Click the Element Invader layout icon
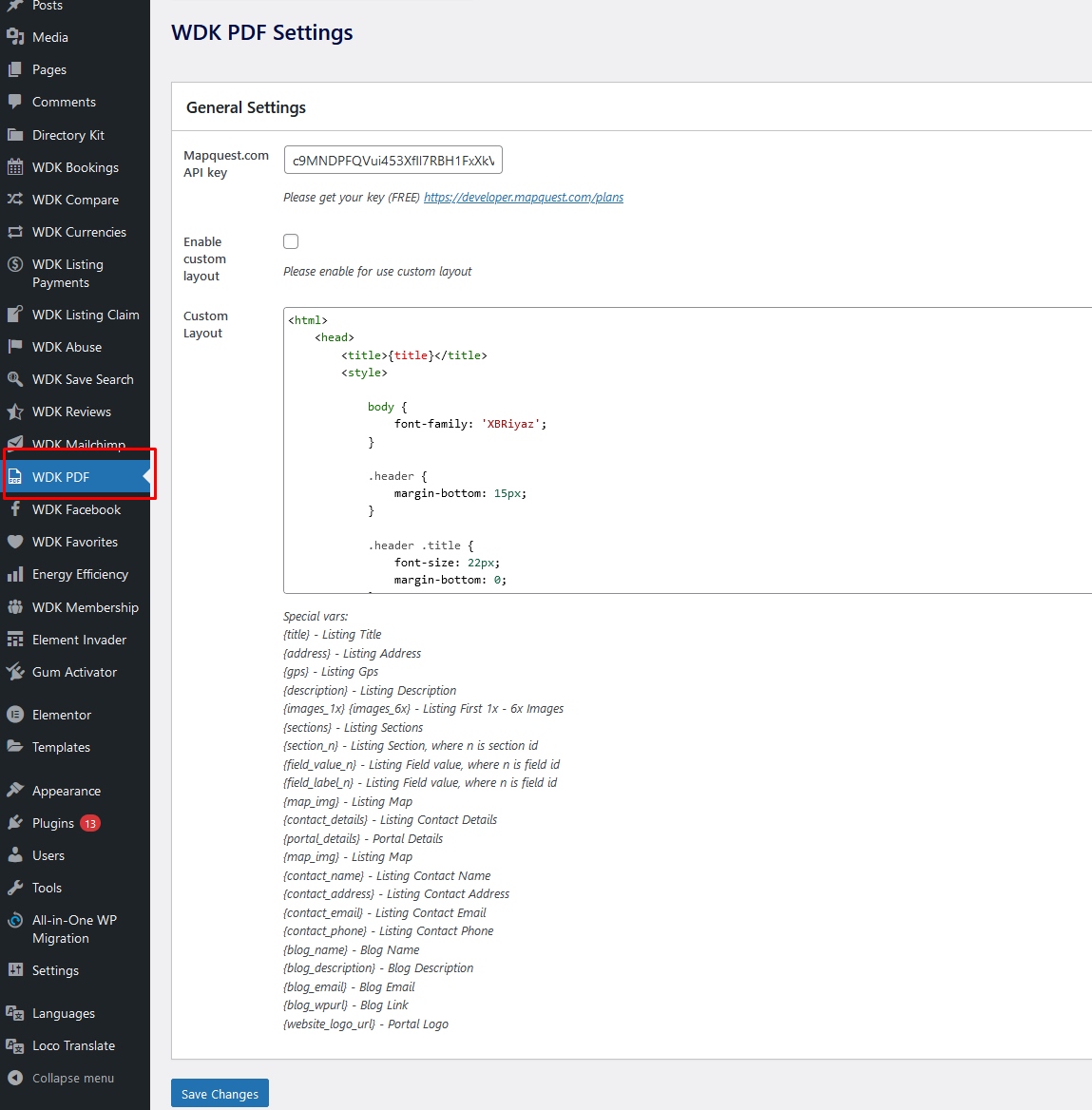1092x1110 pixels. [x=15, y=640]
